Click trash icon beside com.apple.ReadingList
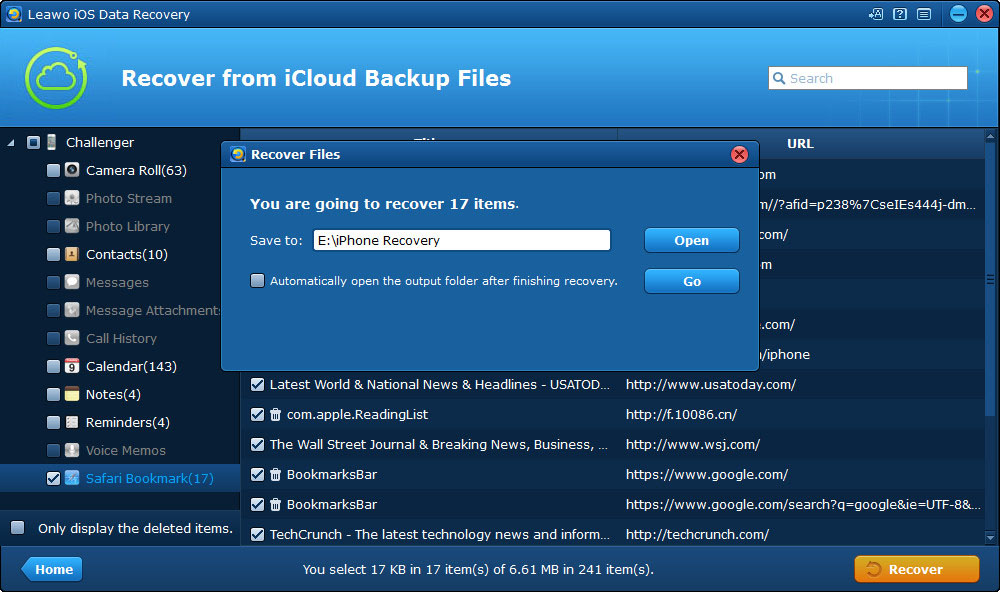This screenshot has height=592, width=1000. (276, 414)
